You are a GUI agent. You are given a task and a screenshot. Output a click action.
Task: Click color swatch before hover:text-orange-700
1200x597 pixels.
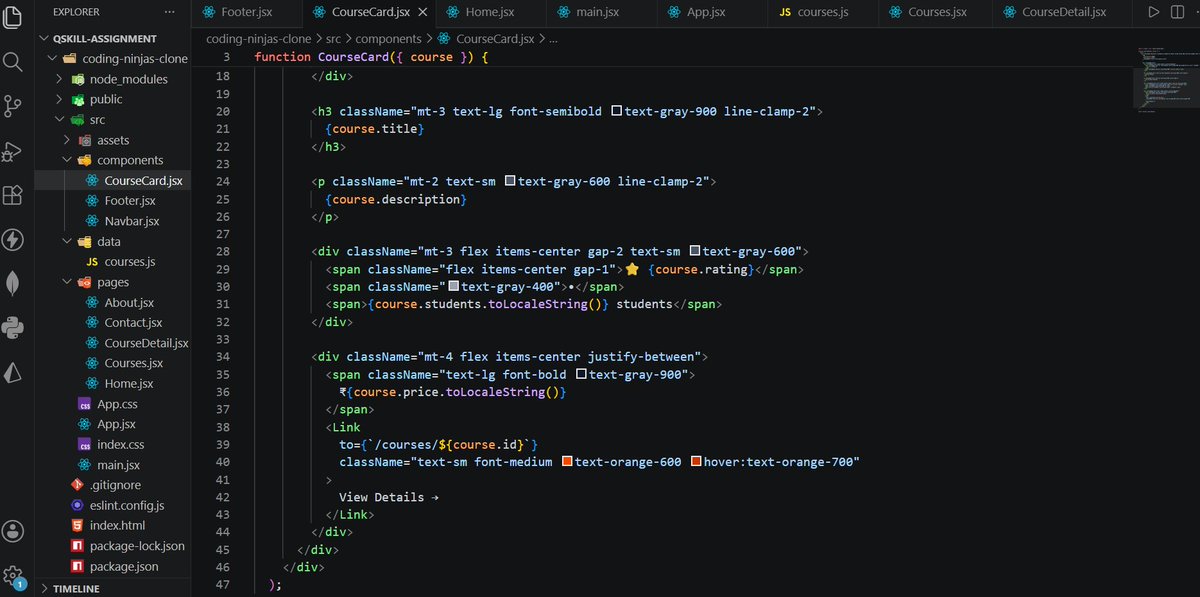pyautogui.click(x=696, y=461)
